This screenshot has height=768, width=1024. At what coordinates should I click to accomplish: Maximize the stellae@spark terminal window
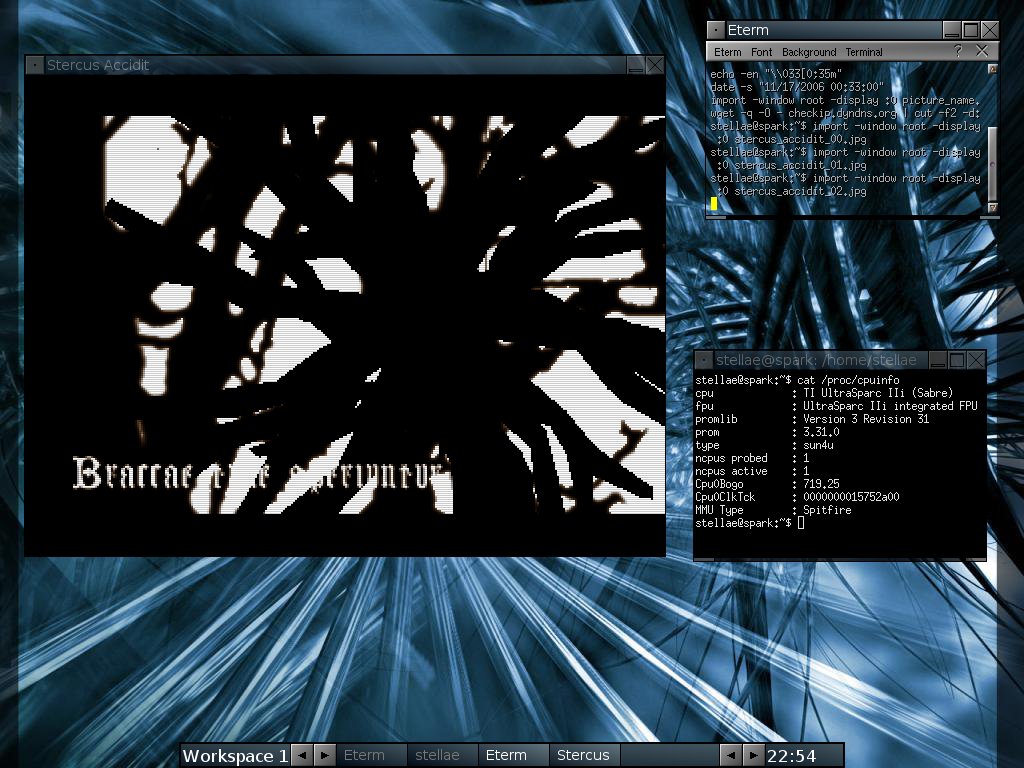[957, 360]
